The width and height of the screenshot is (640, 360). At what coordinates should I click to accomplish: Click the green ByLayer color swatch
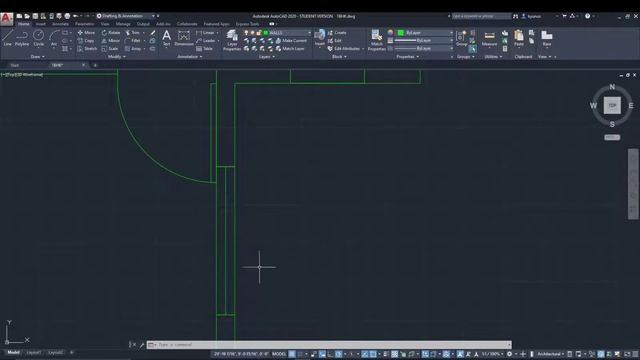click(x=401, y=33)
